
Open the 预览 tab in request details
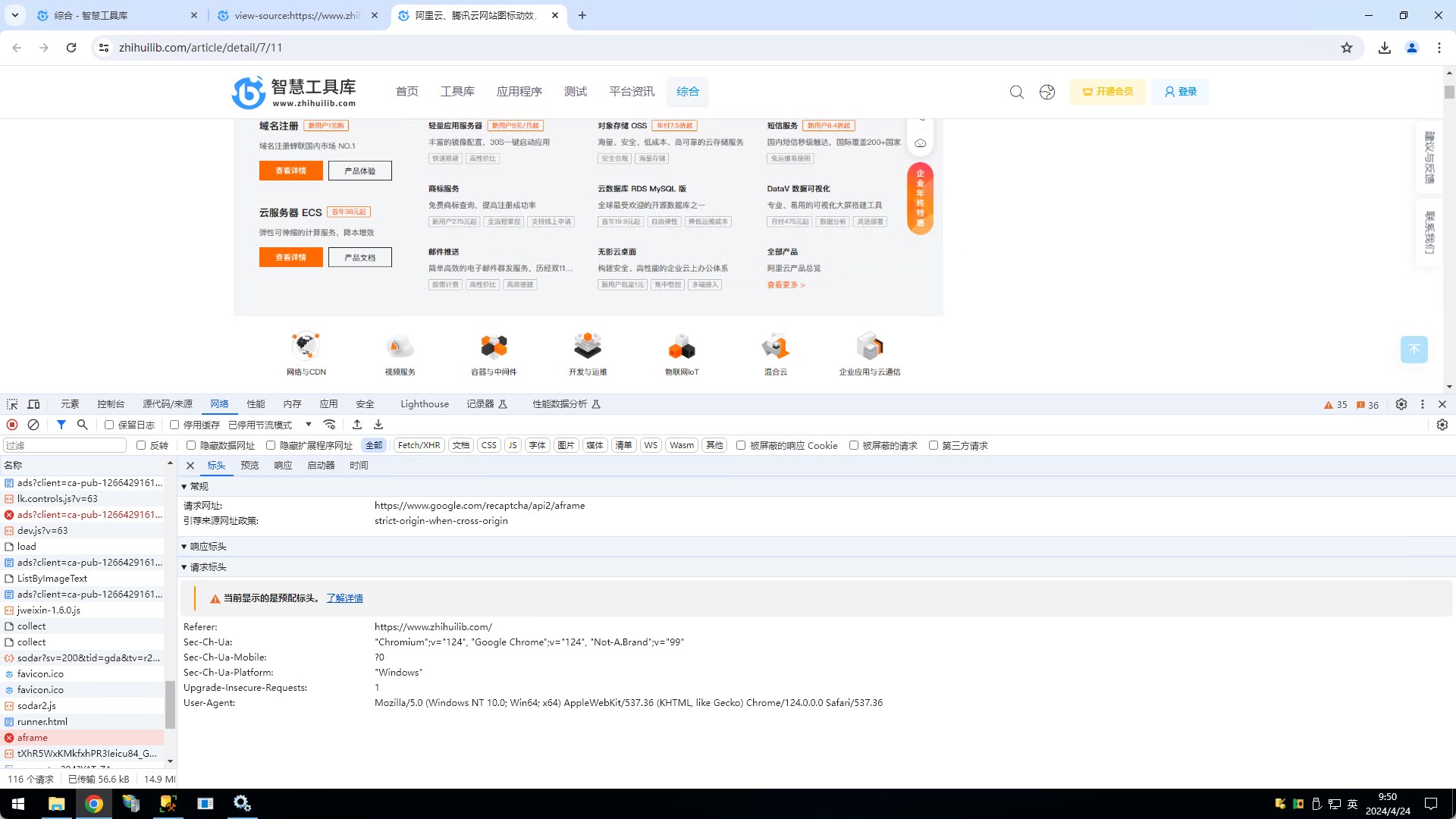click(249, 465)
